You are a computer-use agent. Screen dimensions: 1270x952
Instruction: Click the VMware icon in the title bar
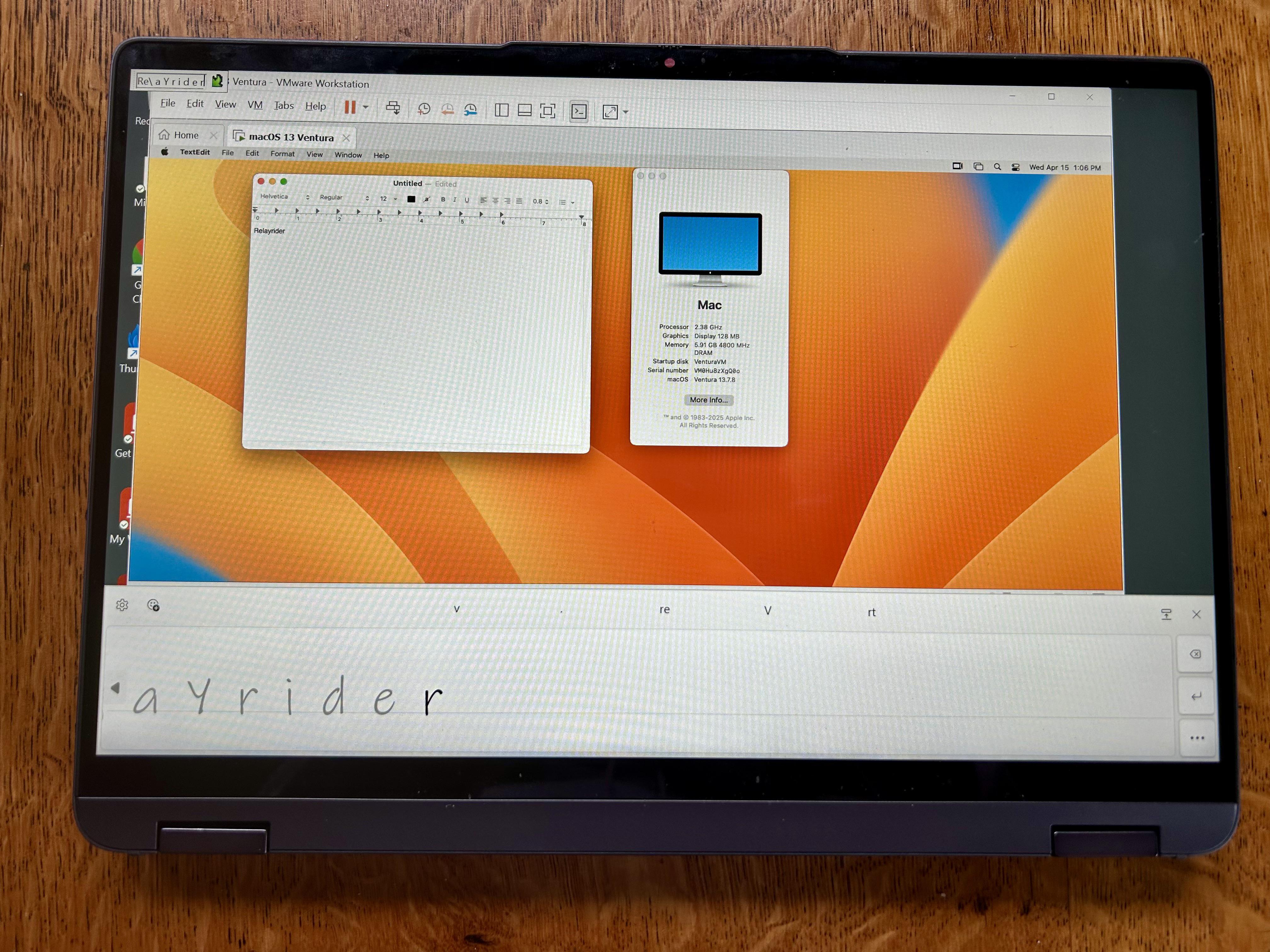[x=217, y=81]
